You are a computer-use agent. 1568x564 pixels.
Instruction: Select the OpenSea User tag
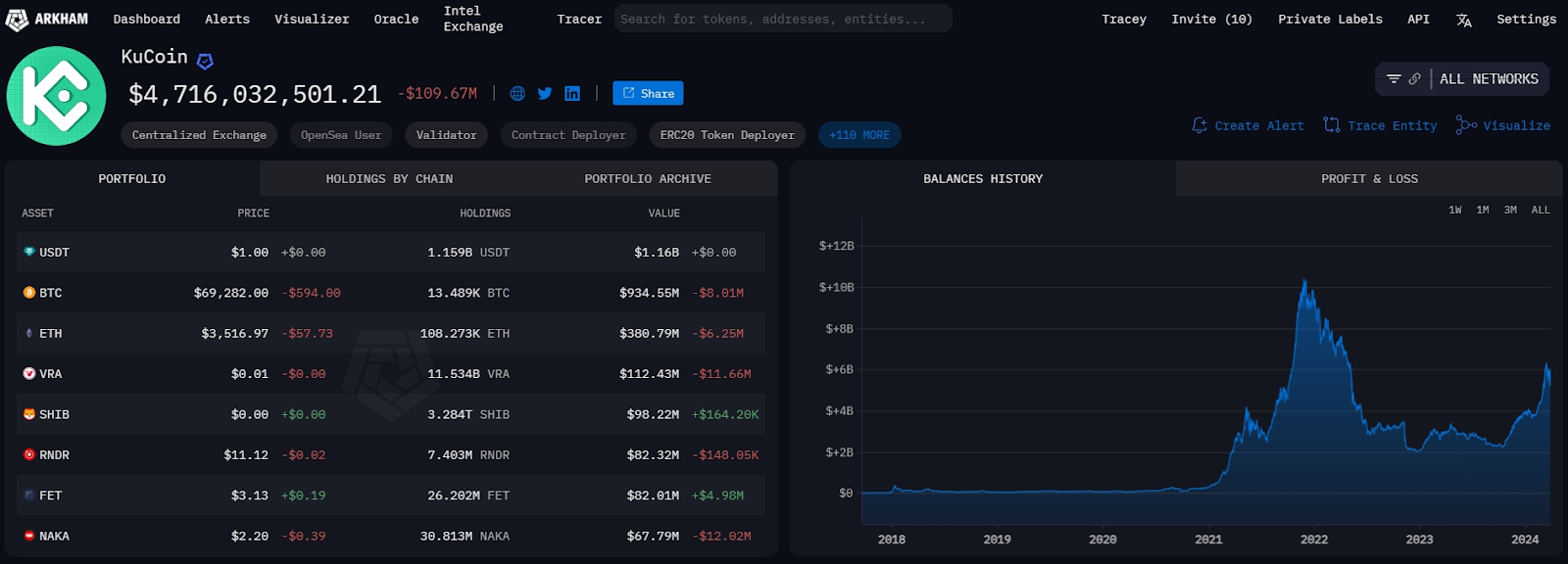click(x=341, y=135)
